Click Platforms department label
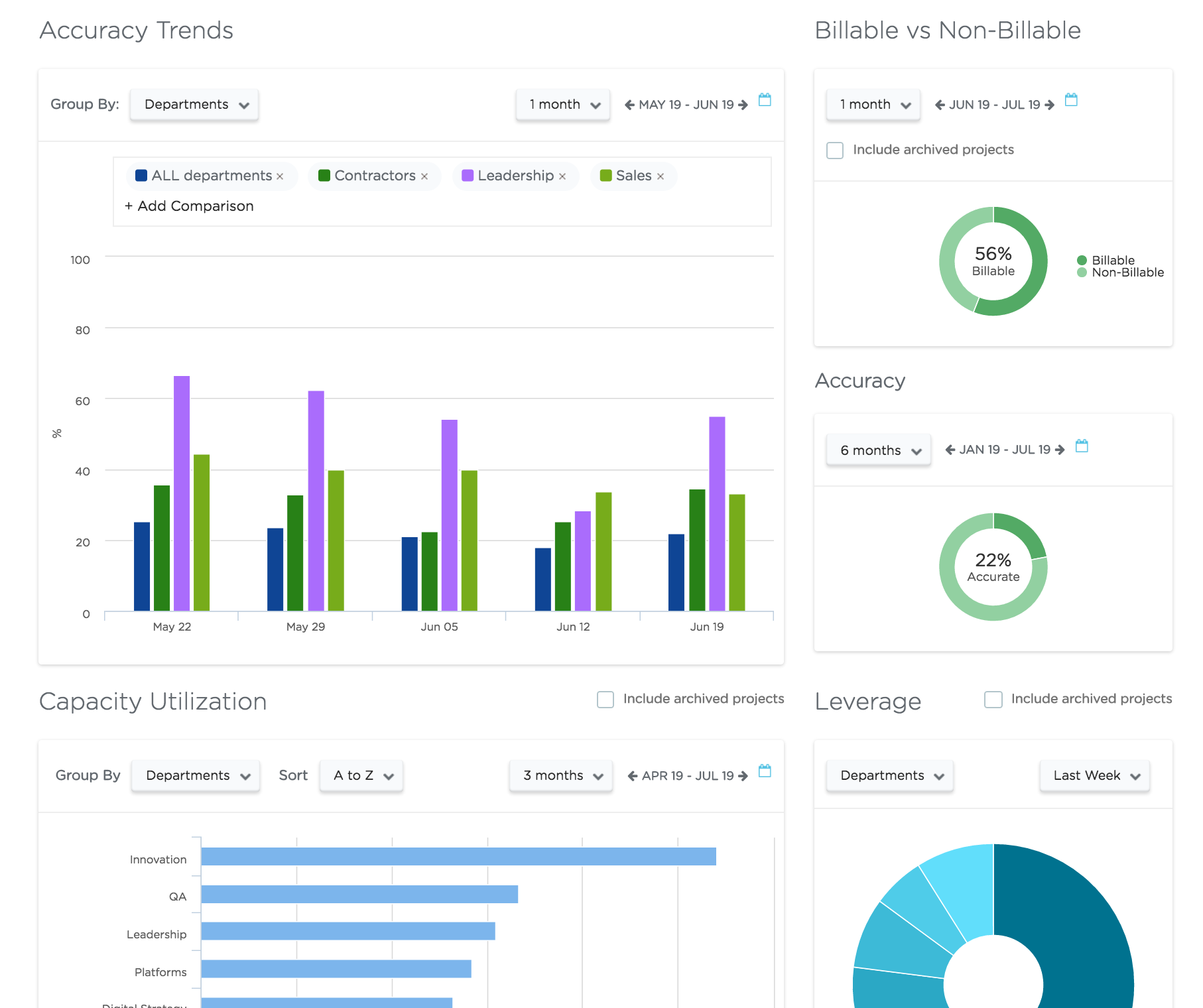The image size is (1203, 1008). (x=160, y=972)
